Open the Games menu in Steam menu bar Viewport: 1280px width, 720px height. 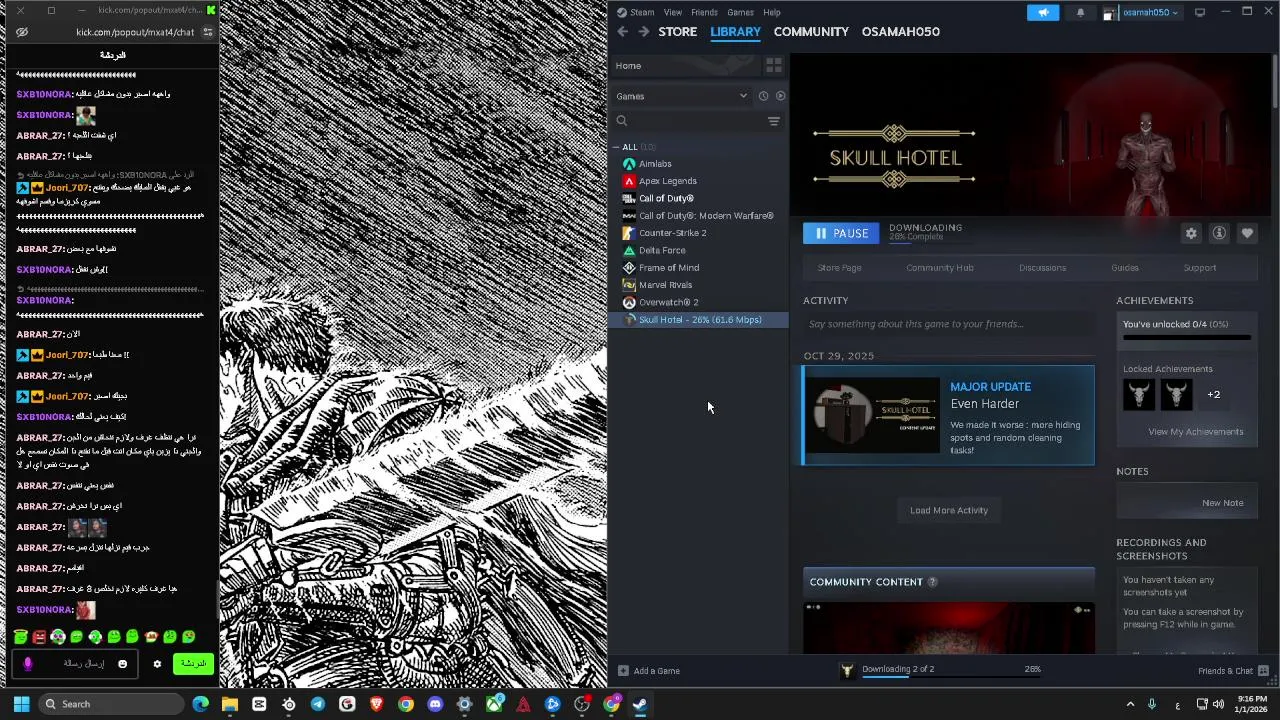tap(740, 12)
